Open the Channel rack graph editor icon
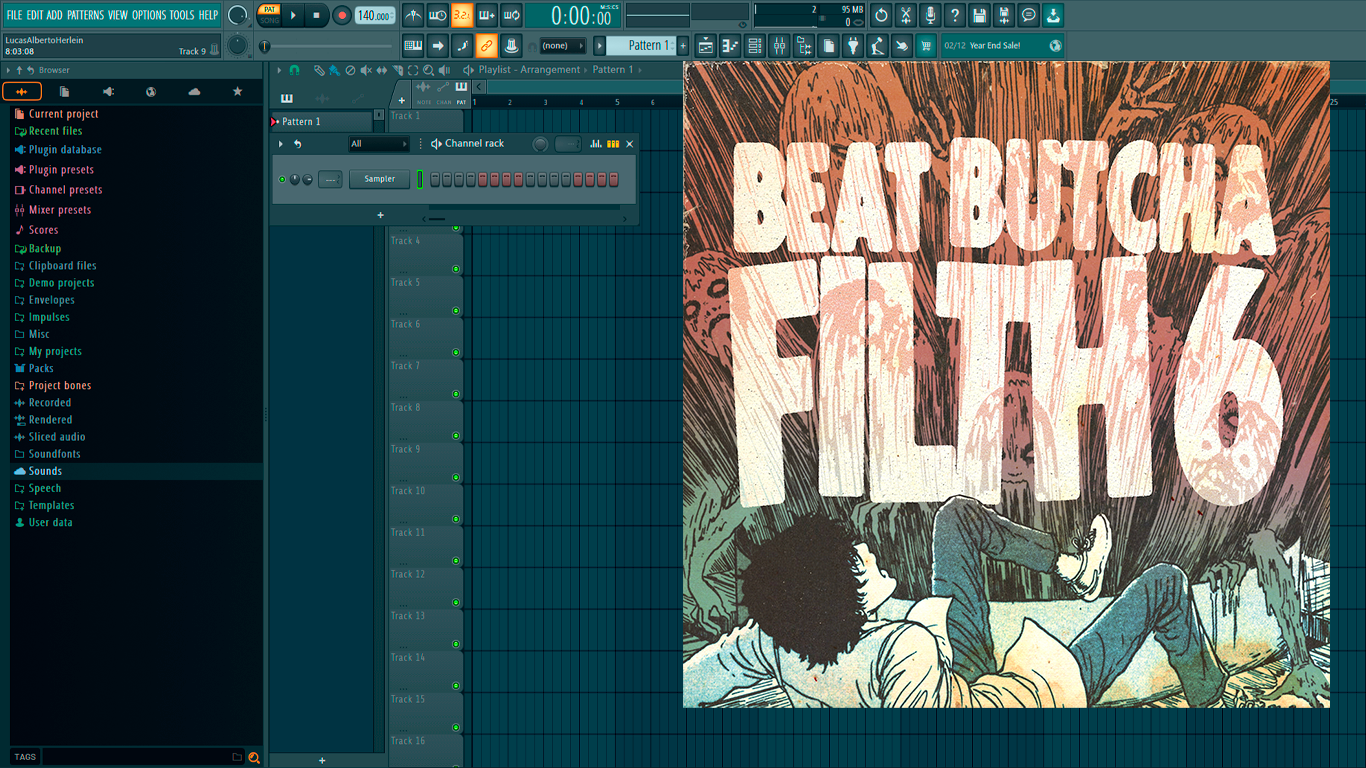Screen dimensions: 1366x768 click(596, 144)
